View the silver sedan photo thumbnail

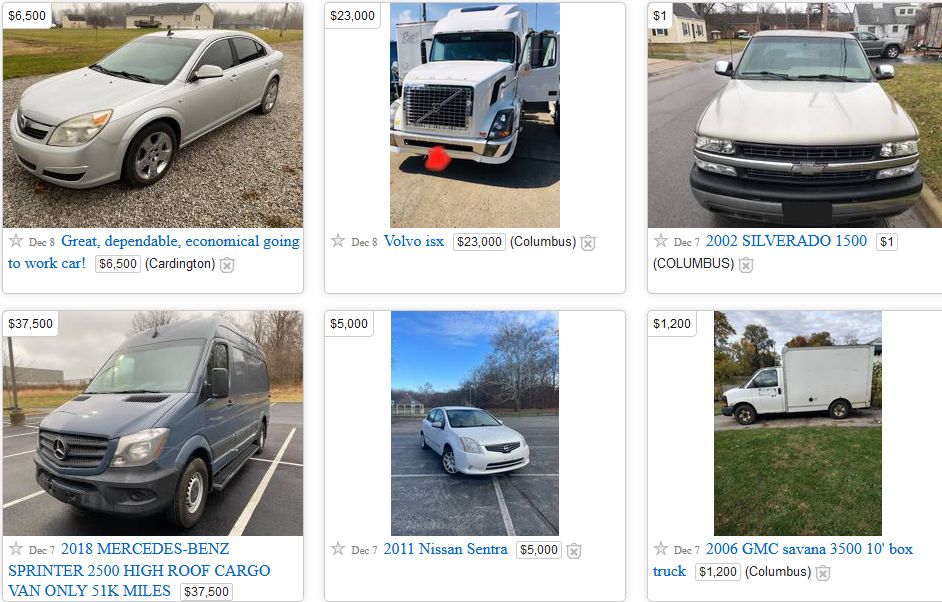click(153, 115)
